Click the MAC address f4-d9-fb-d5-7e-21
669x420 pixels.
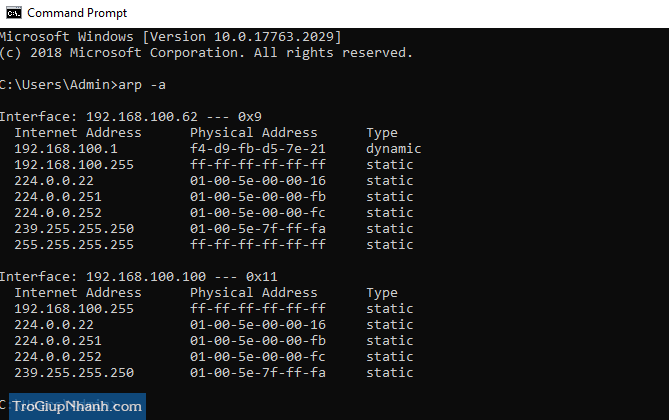258,148
